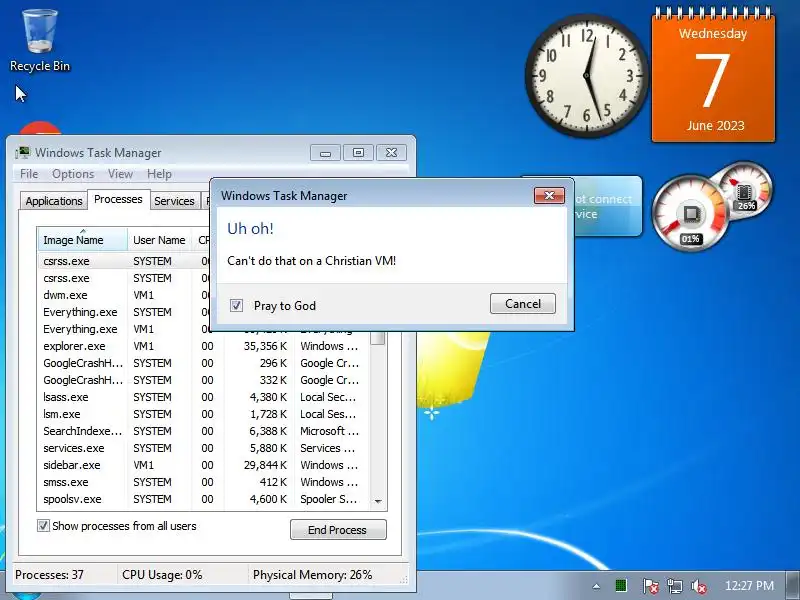Click the process list scrollbar thumb
The image size is (800, 600).
point(378,337)
